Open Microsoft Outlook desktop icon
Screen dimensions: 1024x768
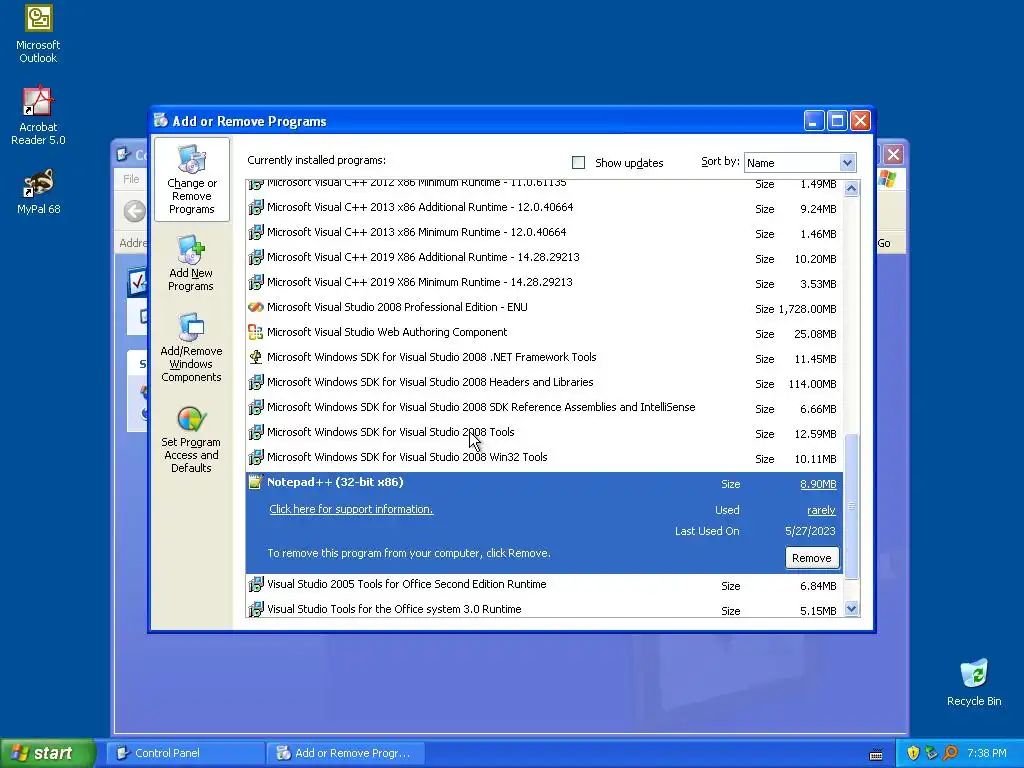coord(39,34)
